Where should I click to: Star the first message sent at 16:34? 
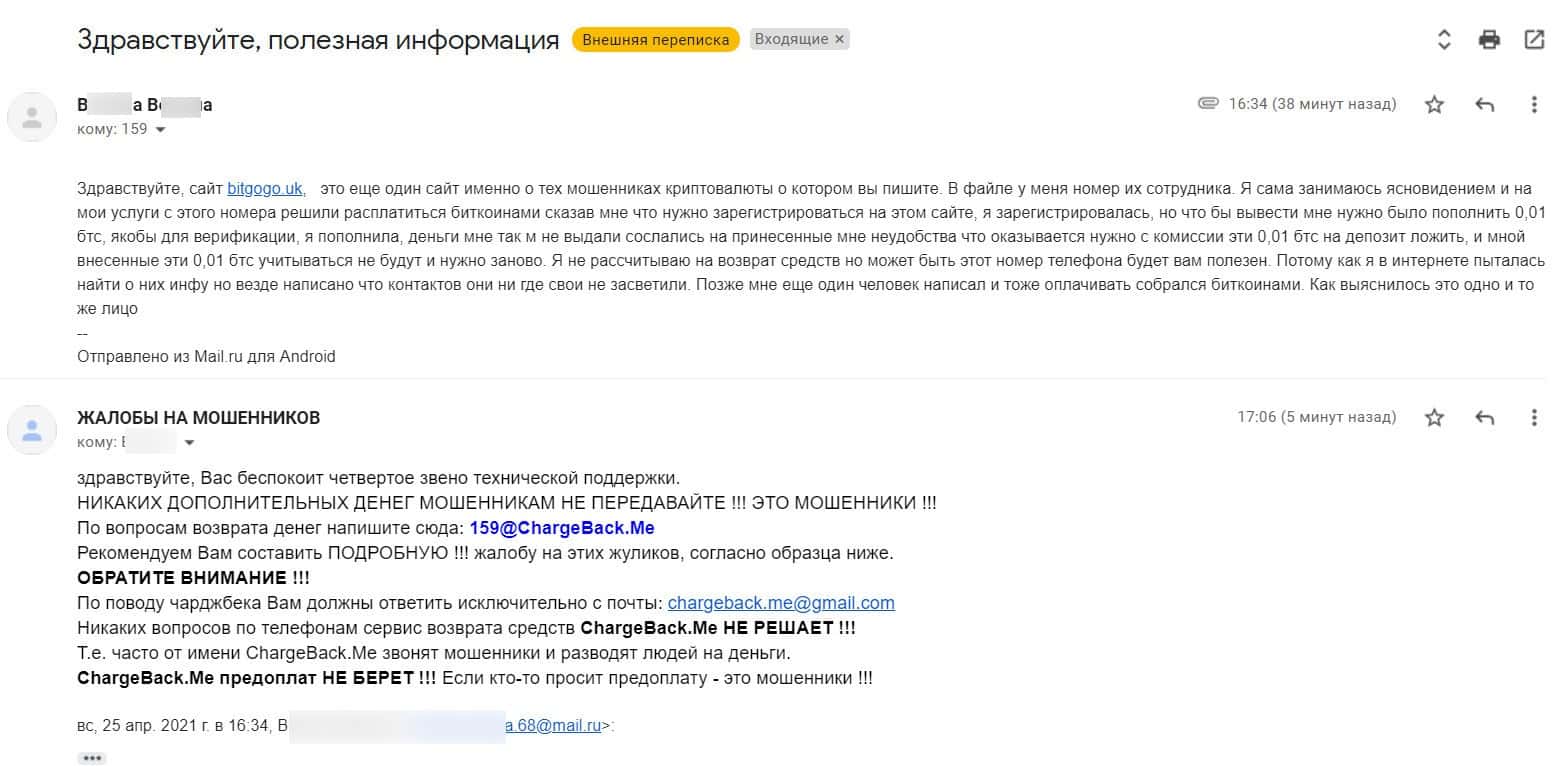coord(1434,105)
